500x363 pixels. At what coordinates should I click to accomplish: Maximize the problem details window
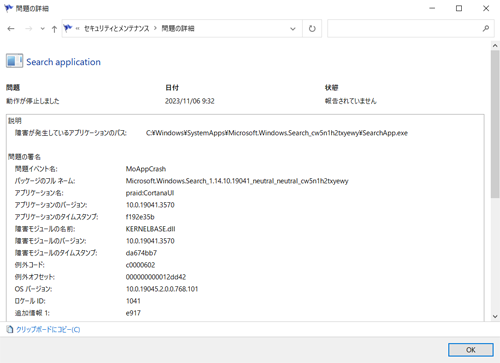pyautogui.click(x=459, y=8)
